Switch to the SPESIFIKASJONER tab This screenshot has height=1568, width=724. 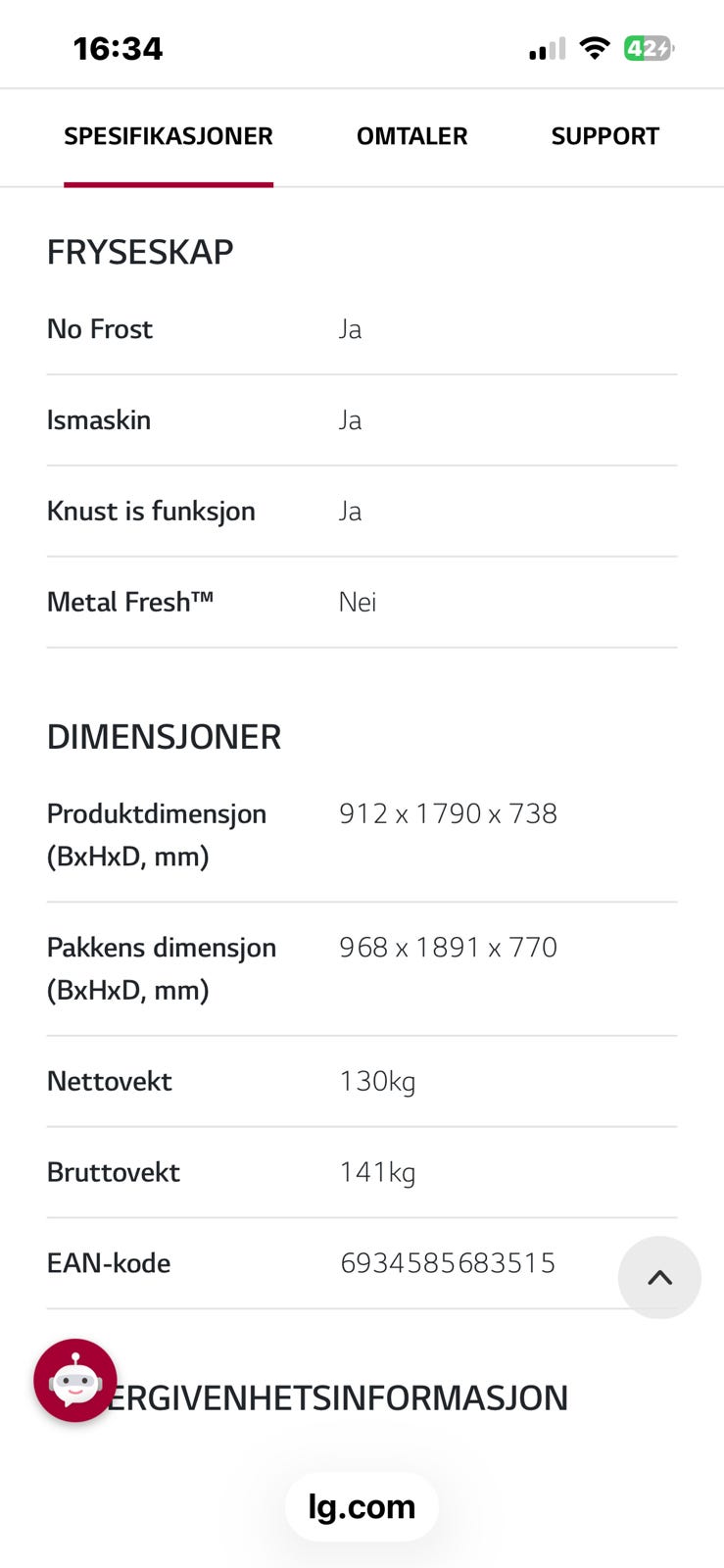(x=169, y=136)
